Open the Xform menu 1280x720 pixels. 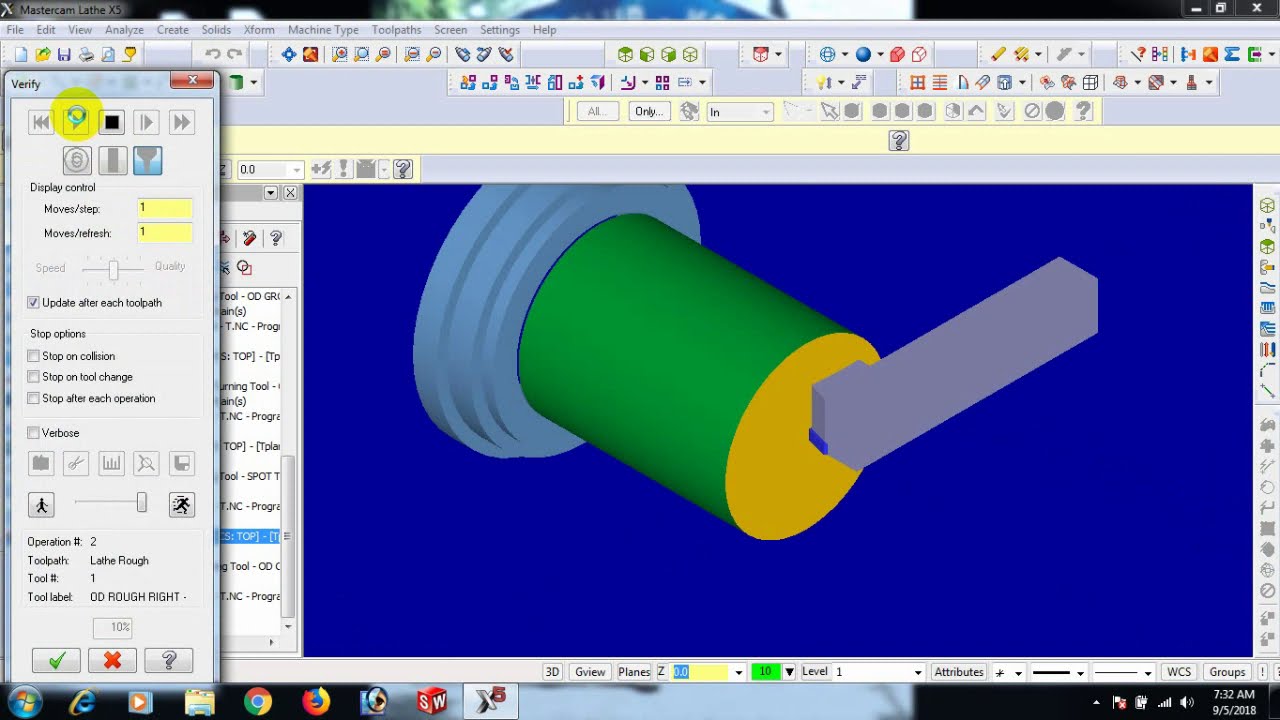tap(259, 30)
